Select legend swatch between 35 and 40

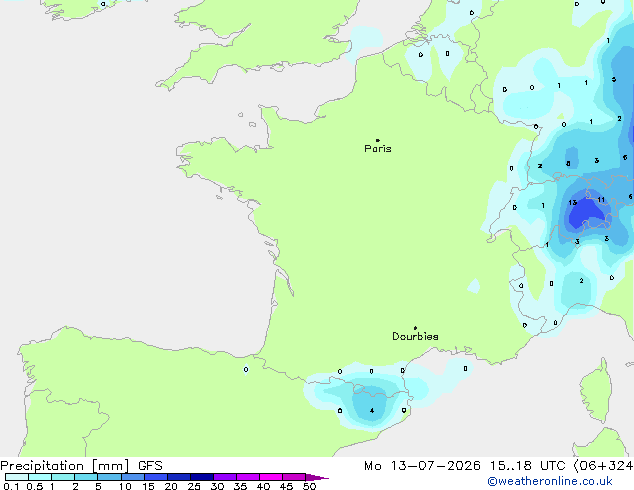(x=248, y=477)
